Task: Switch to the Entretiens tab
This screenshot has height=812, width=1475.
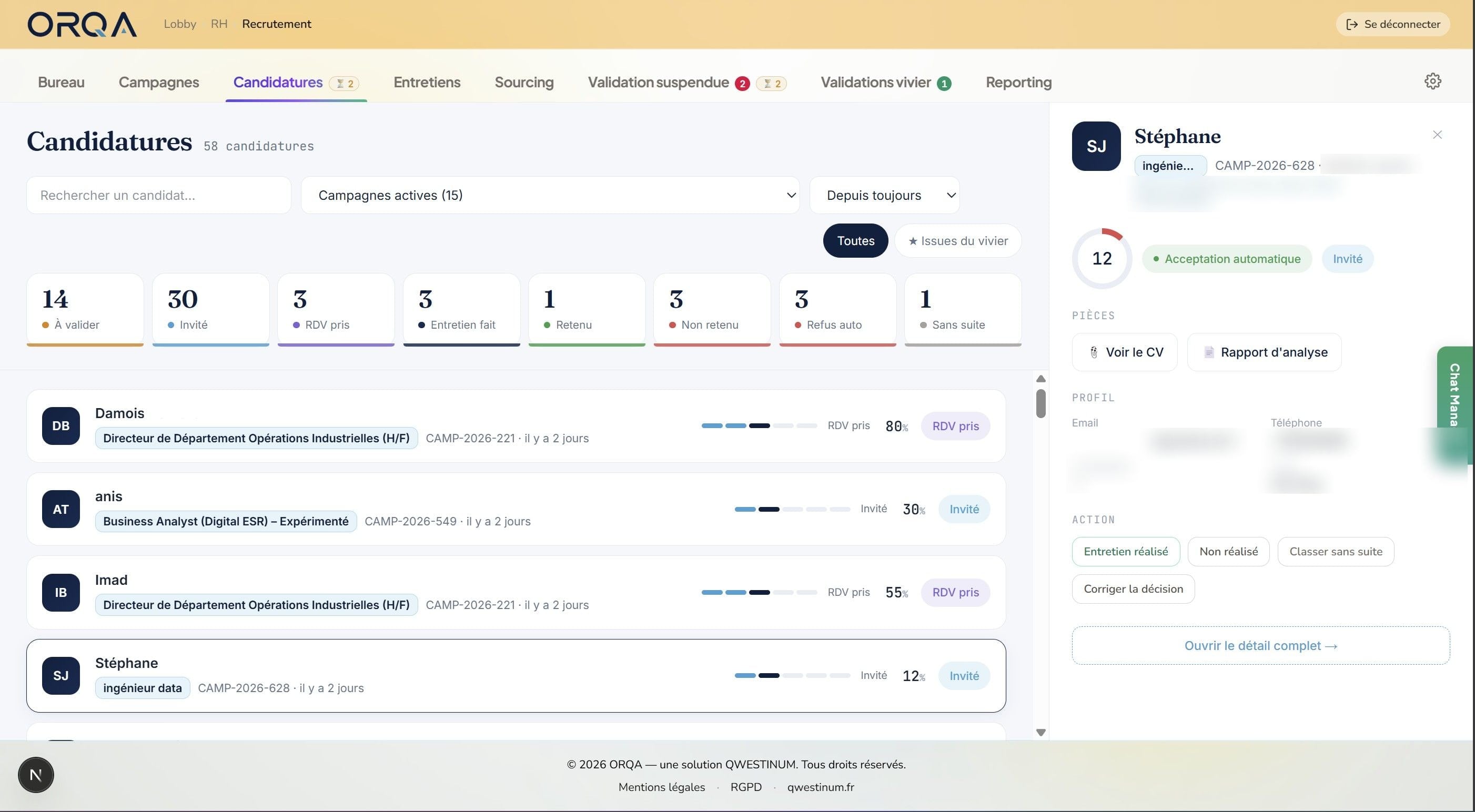Action: coord(427,83)
